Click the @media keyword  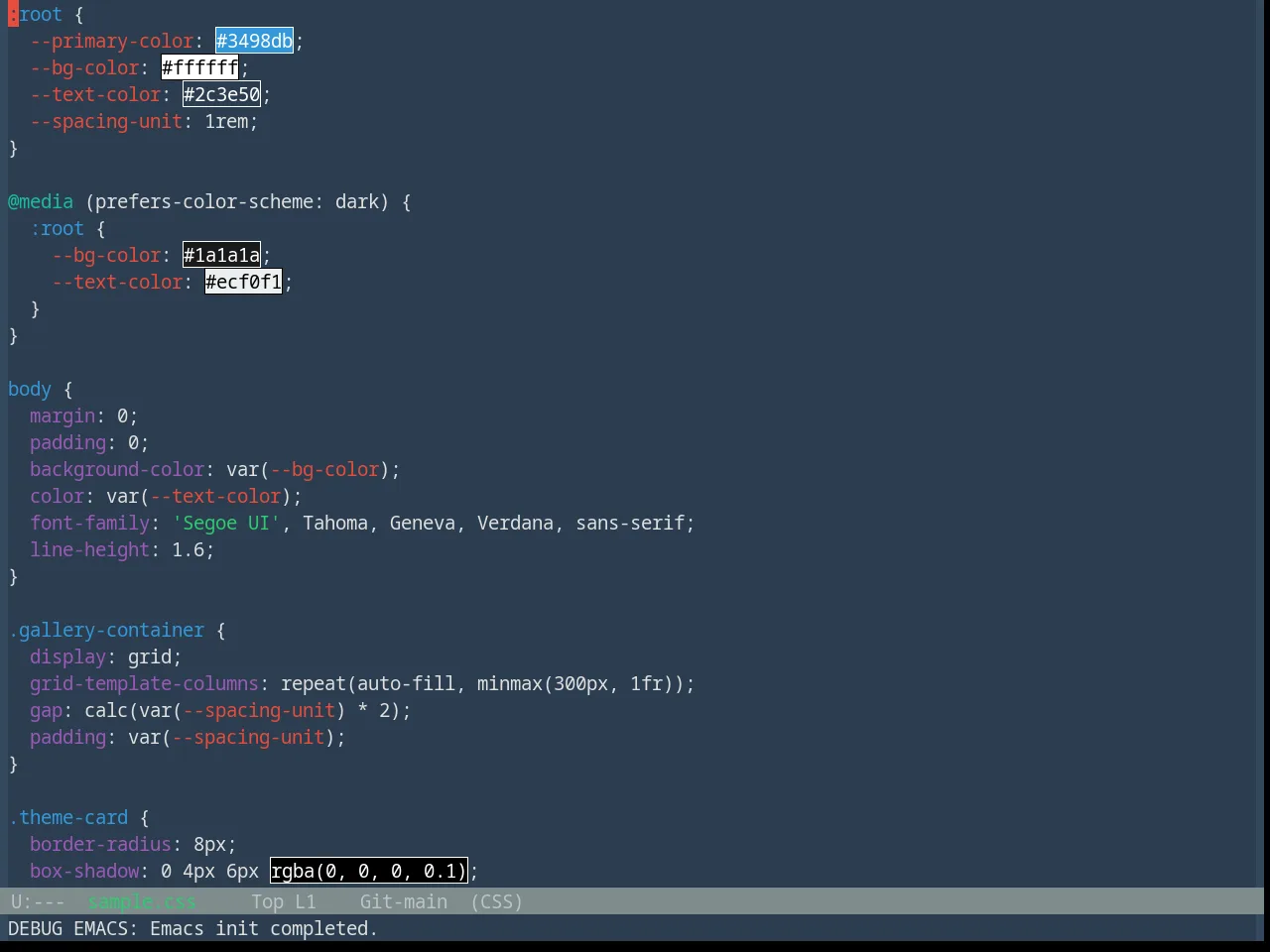click(41, 201)
